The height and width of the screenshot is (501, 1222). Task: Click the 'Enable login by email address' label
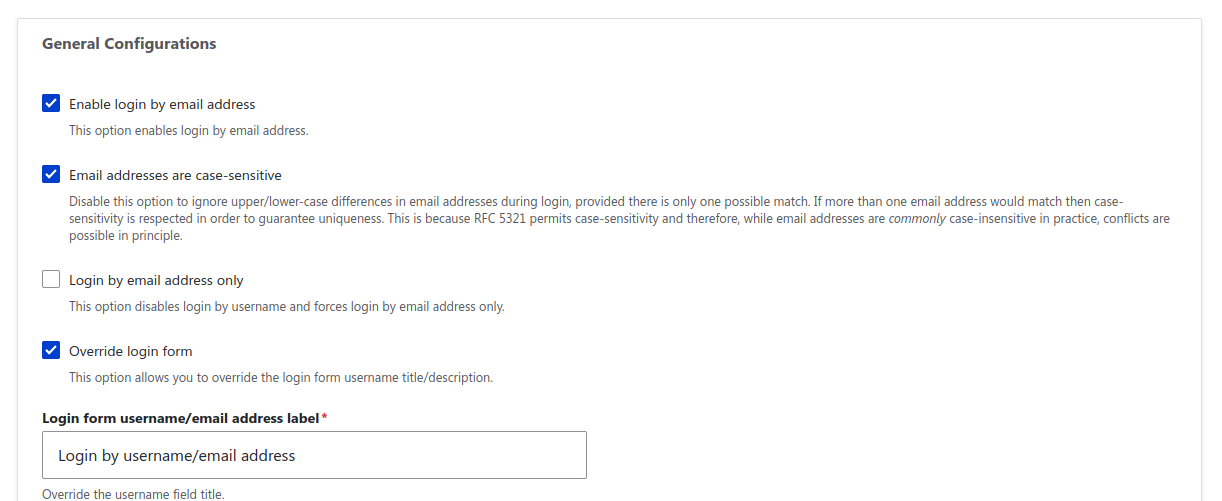click(x=162, y=104)
